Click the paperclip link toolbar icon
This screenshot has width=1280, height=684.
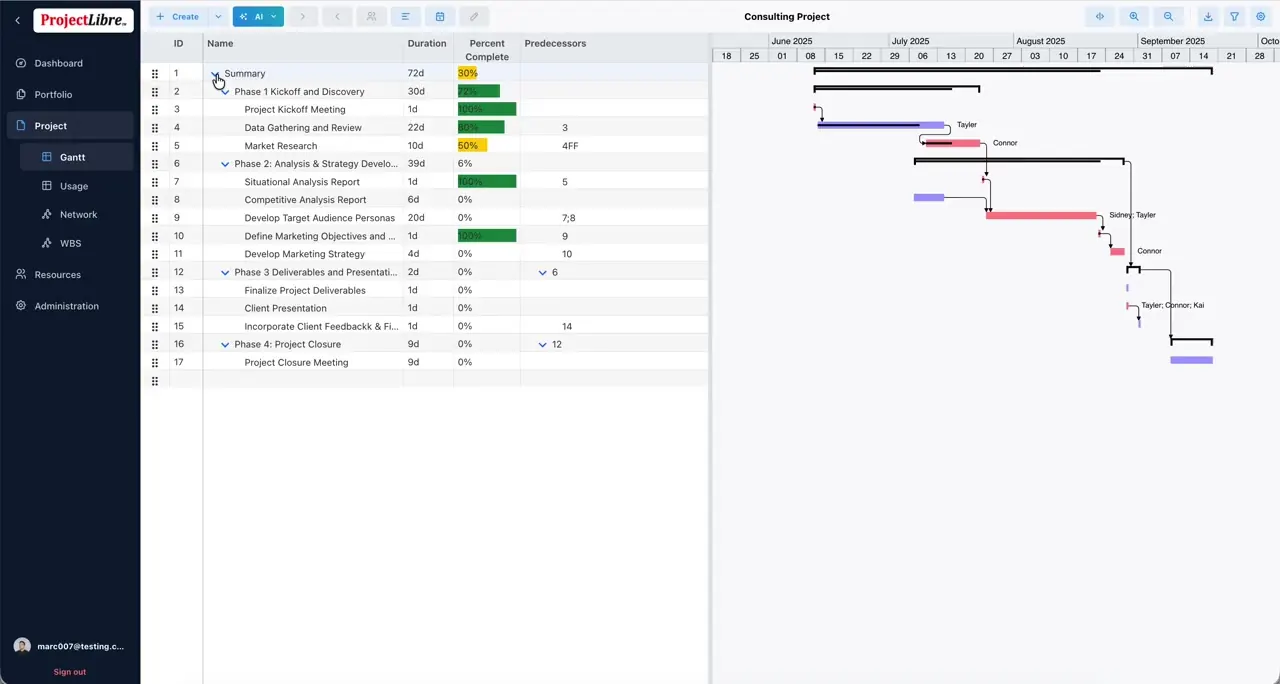click(473, 16)
